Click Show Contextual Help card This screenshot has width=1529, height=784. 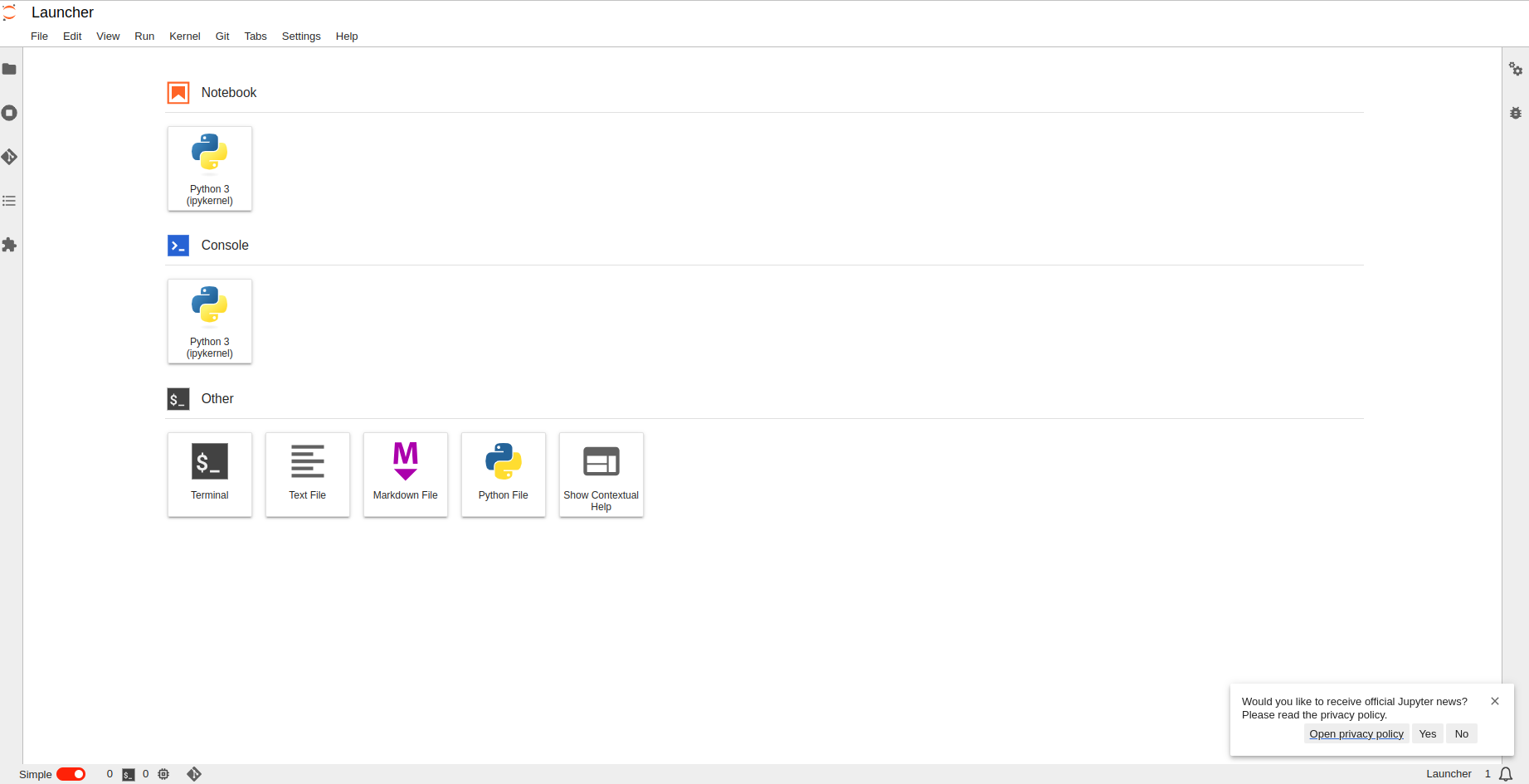click(x=601, y=475)
